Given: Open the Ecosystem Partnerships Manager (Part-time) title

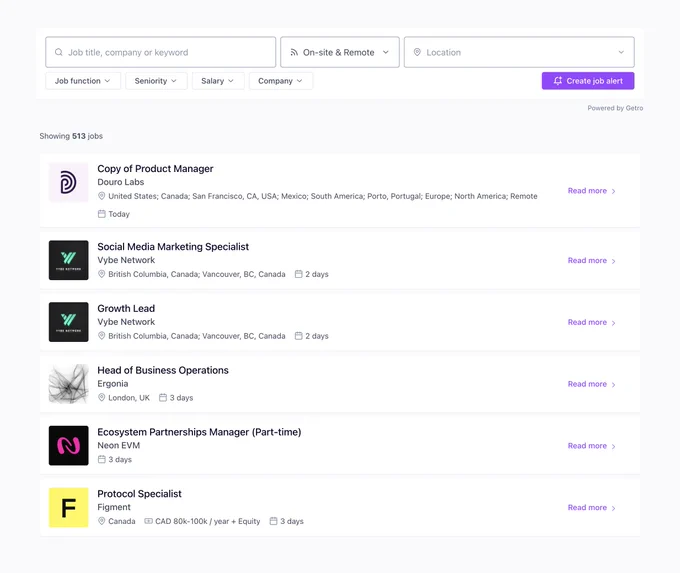Looking at the screenshot, I should point(199,432).
